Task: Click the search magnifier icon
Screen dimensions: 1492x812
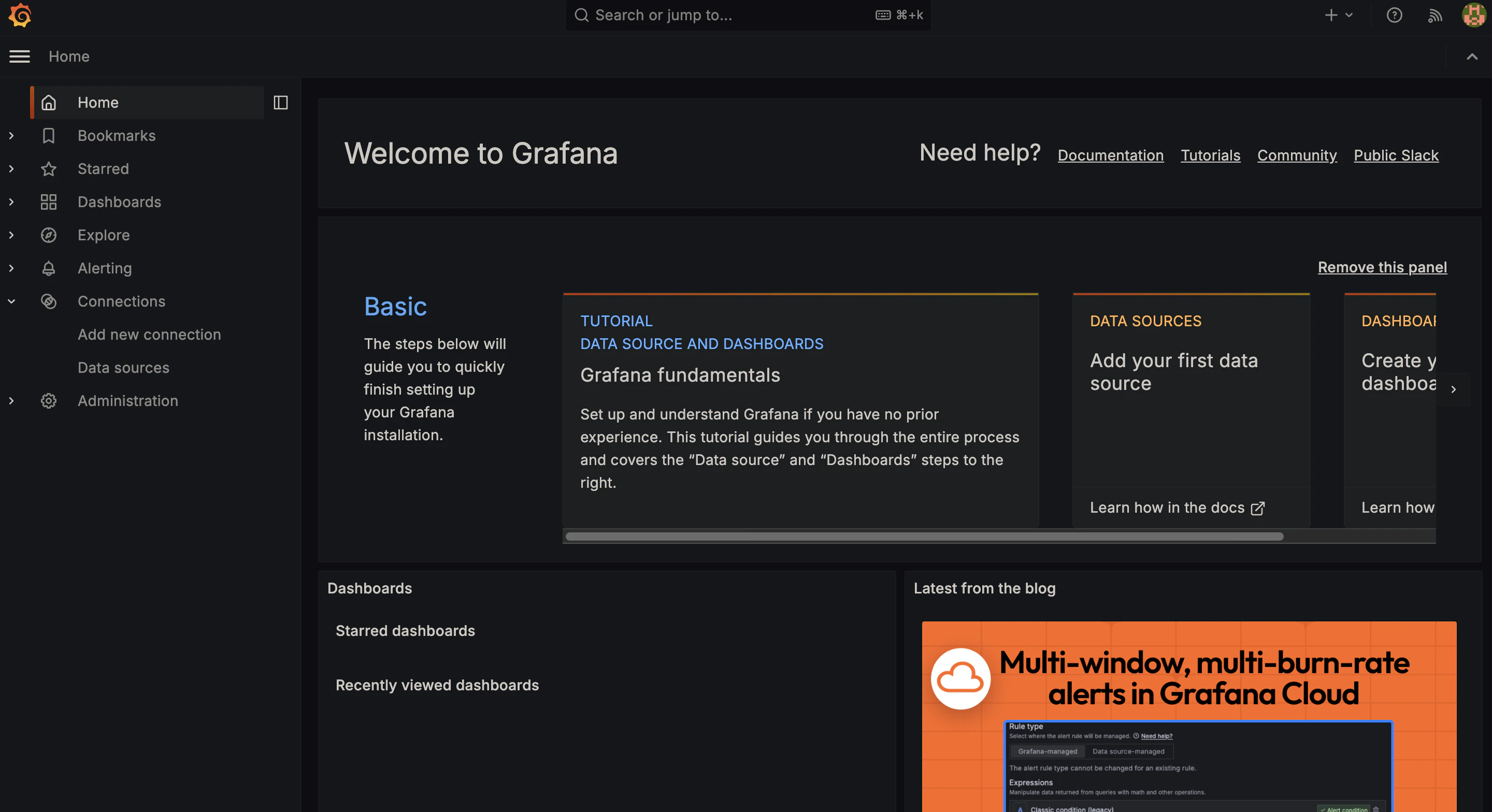Action: (581, 15)
